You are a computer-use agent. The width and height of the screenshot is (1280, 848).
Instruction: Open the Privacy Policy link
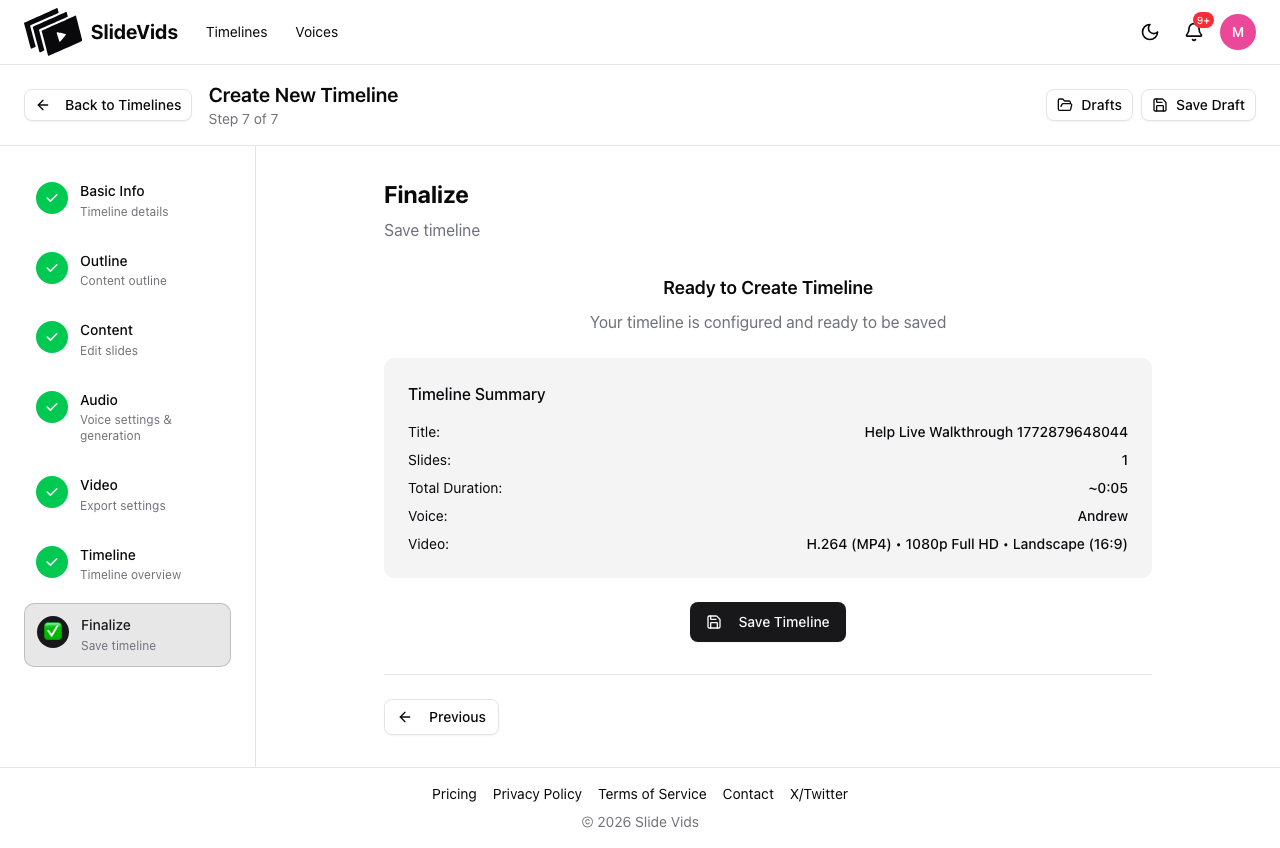(537, 794)
